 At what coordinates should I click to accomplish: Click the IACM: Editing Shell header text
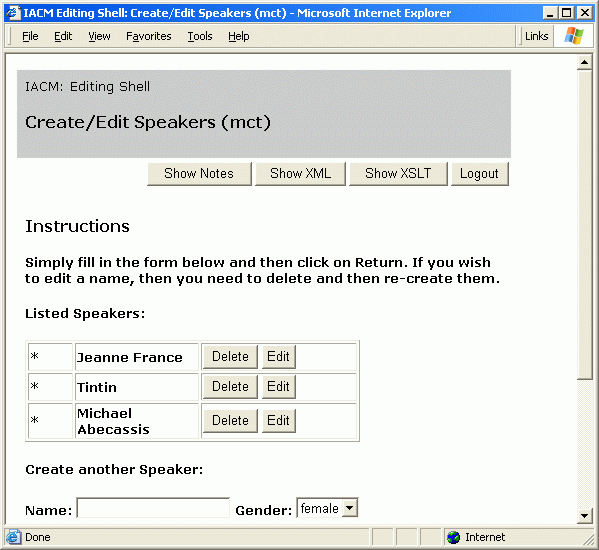pos(87,87)
